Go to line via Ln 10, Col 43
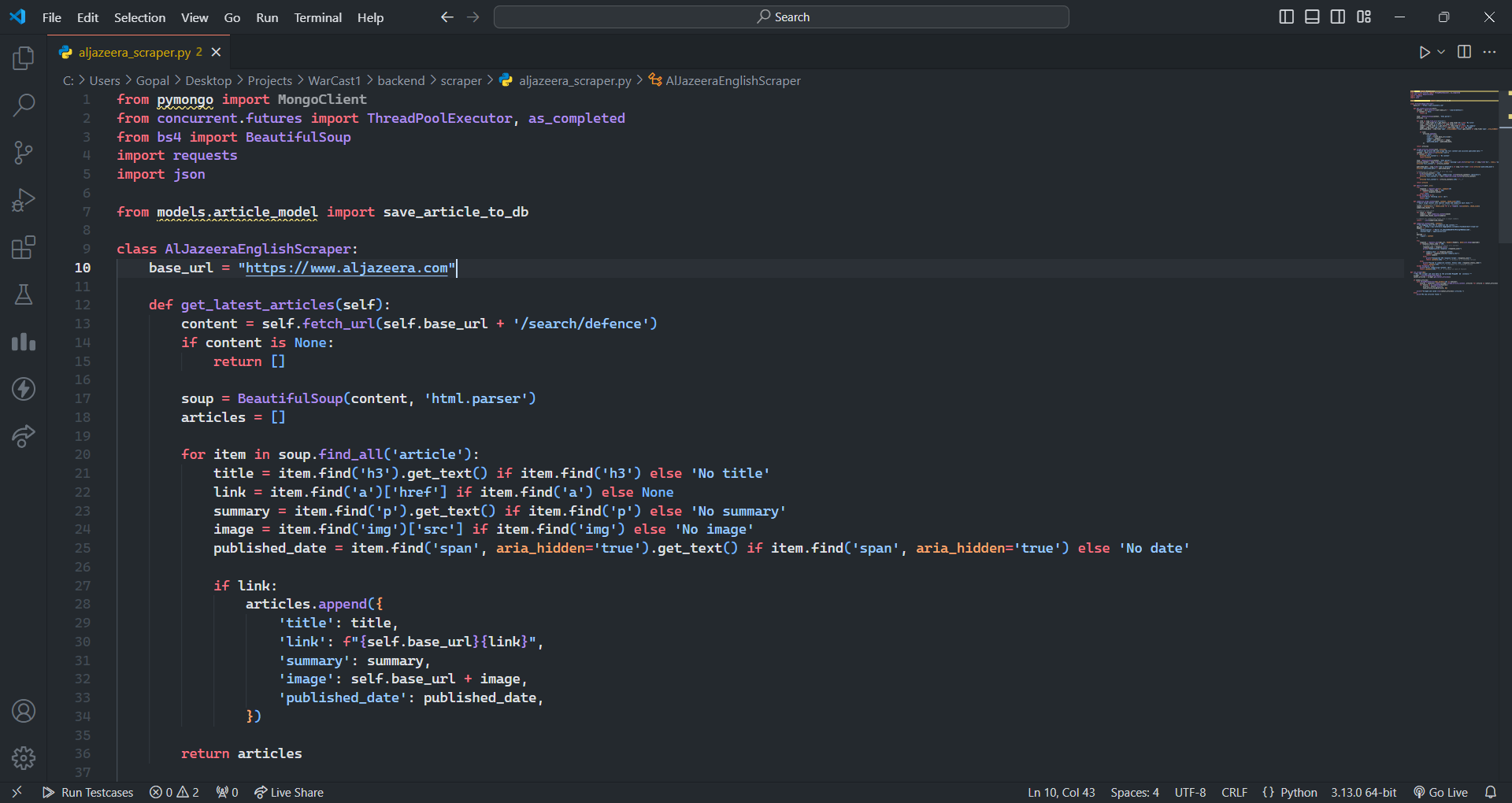The width and height of the screenshot is (1512, 803). (1061, 792)
